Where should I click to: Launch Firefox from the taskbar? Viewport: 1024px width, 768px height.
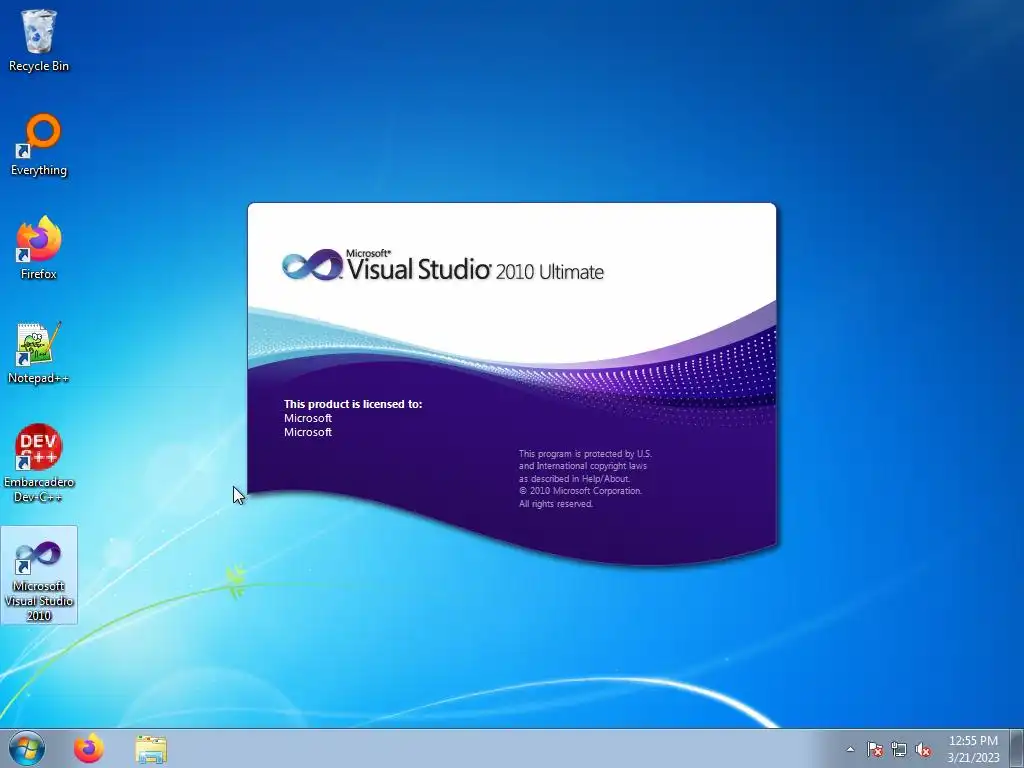click(x=89, y=748)
